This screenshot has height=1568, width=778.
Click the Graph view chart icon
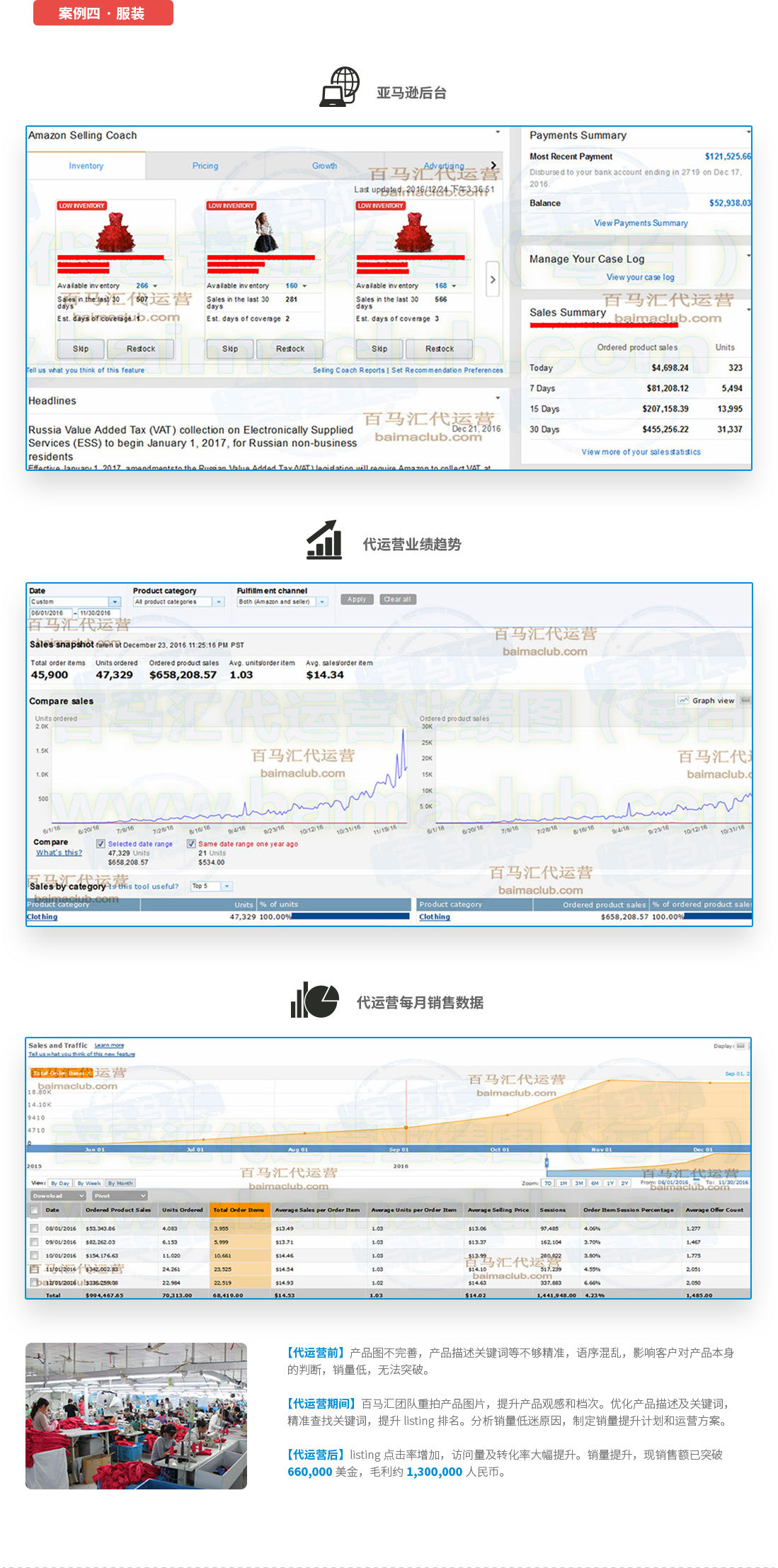[x=683, y=700]
